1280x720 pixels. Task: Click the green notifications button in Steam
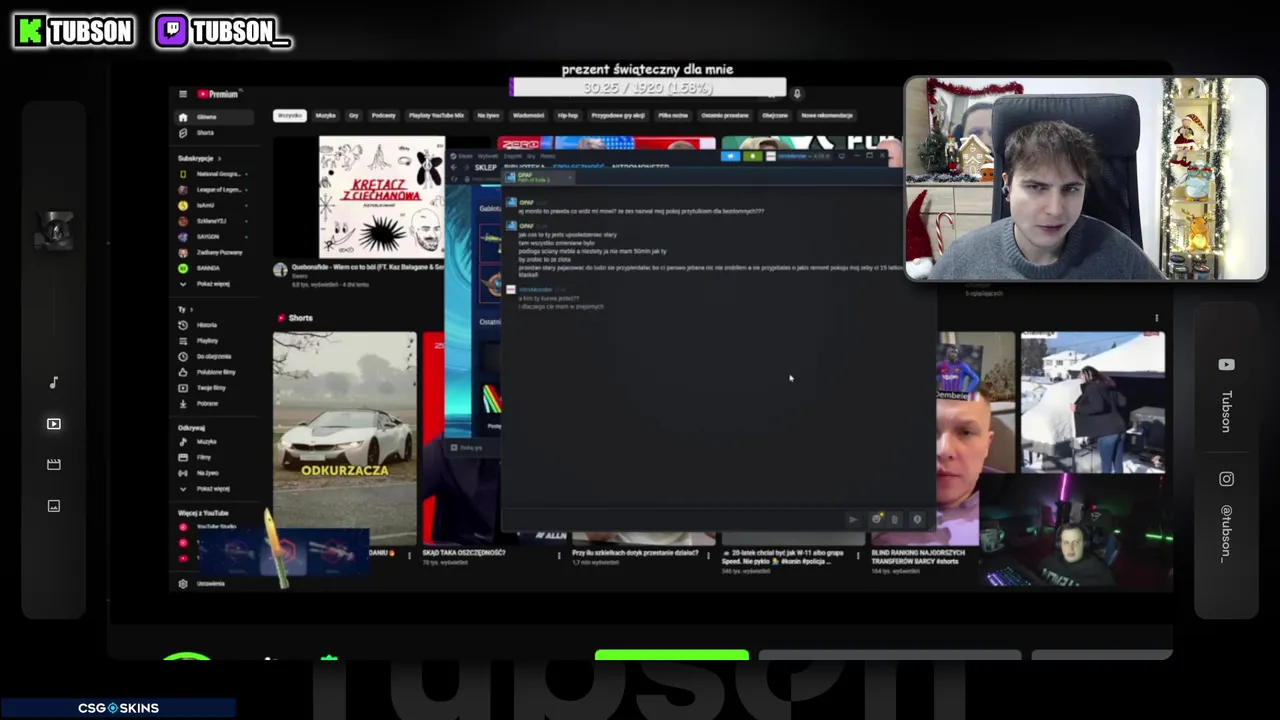753,156
